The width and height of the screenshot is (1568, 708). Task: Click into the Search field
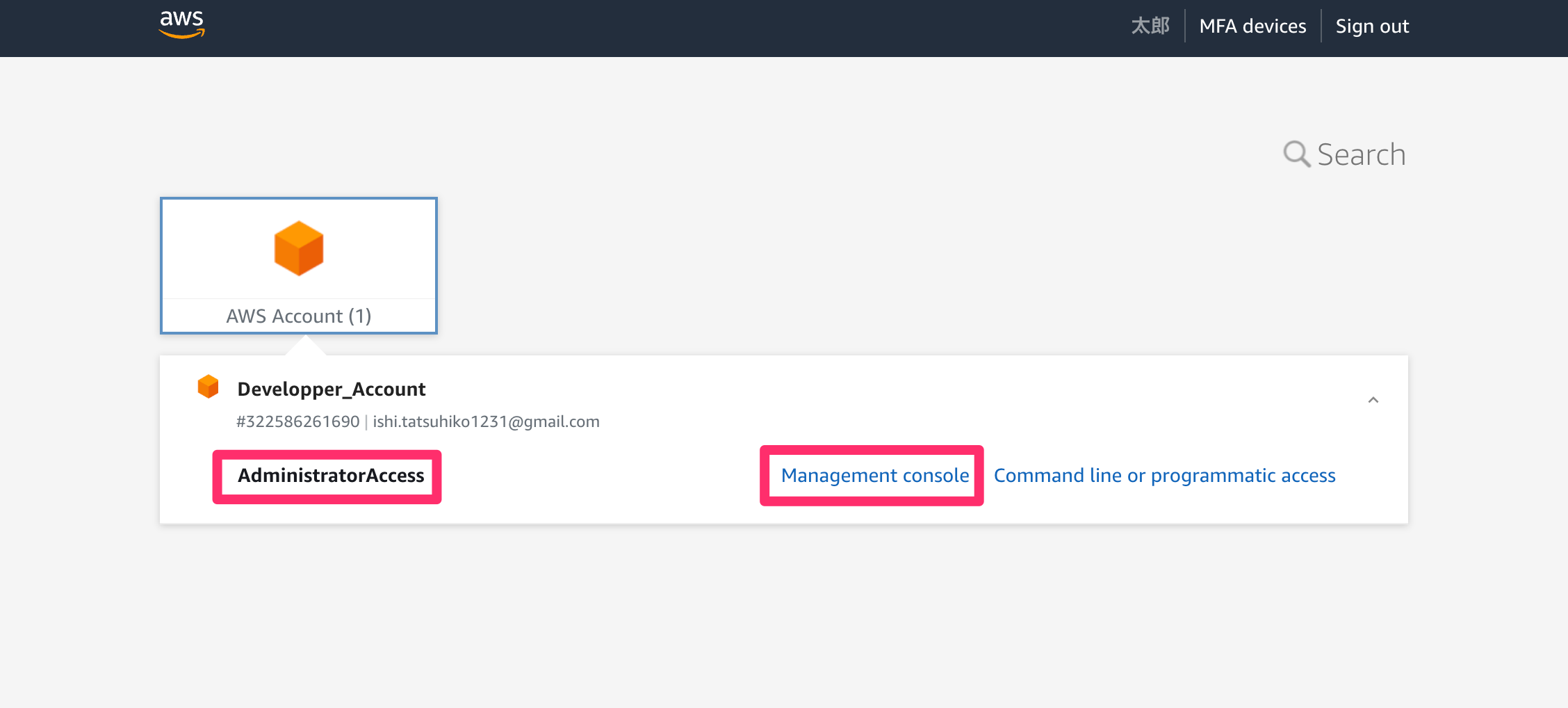click(x=1361, y=154)
